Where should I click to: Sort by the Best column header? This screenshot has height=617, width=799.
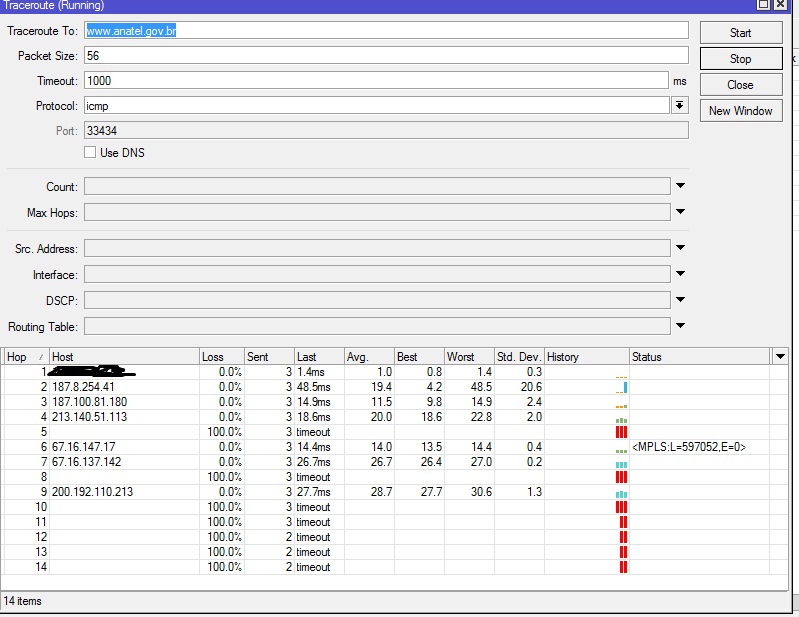[419, 357]
